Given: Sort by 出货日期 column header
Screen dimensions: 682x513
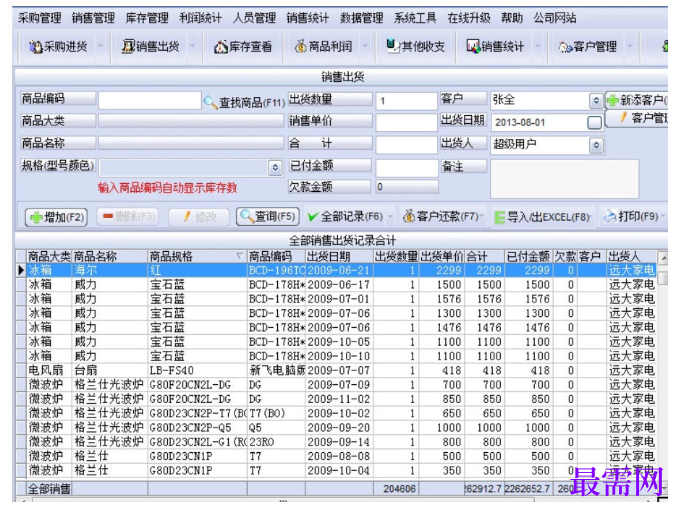Looking at the screenshot, I should [x=339, y=256].
